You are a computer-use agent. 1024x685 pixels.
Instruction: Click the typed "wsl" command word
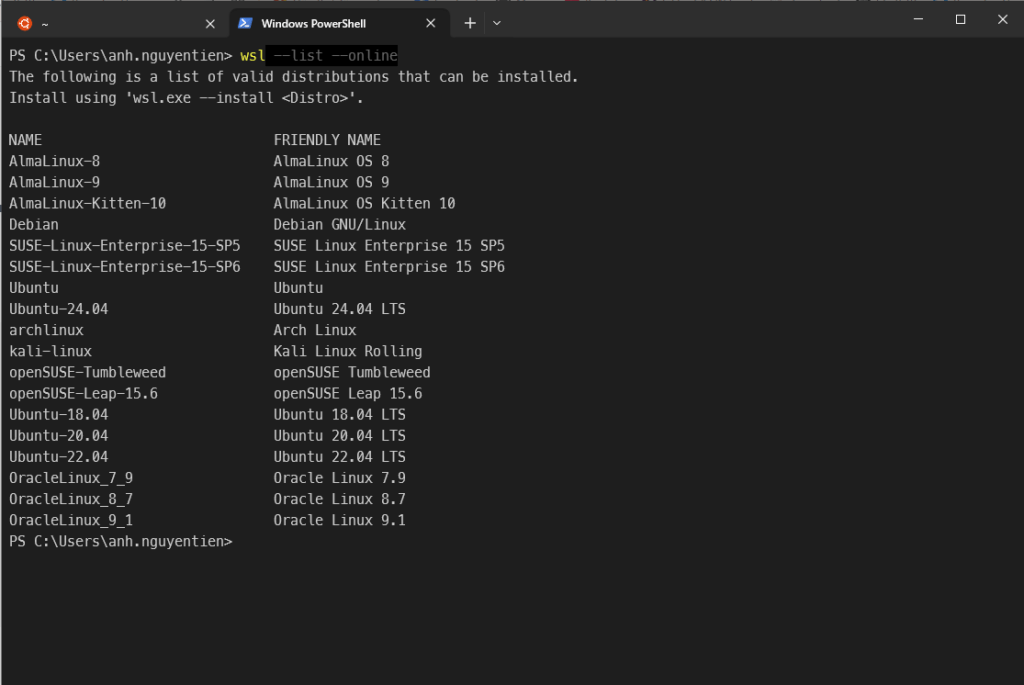pos(253,56)
